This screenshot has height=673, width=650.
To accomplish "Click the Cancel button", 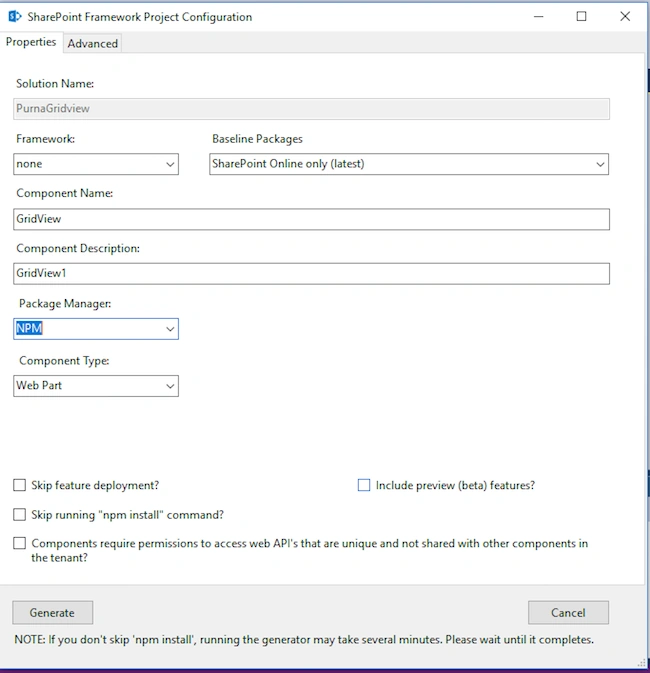I will pyautogui.click(x=568, y=612).
